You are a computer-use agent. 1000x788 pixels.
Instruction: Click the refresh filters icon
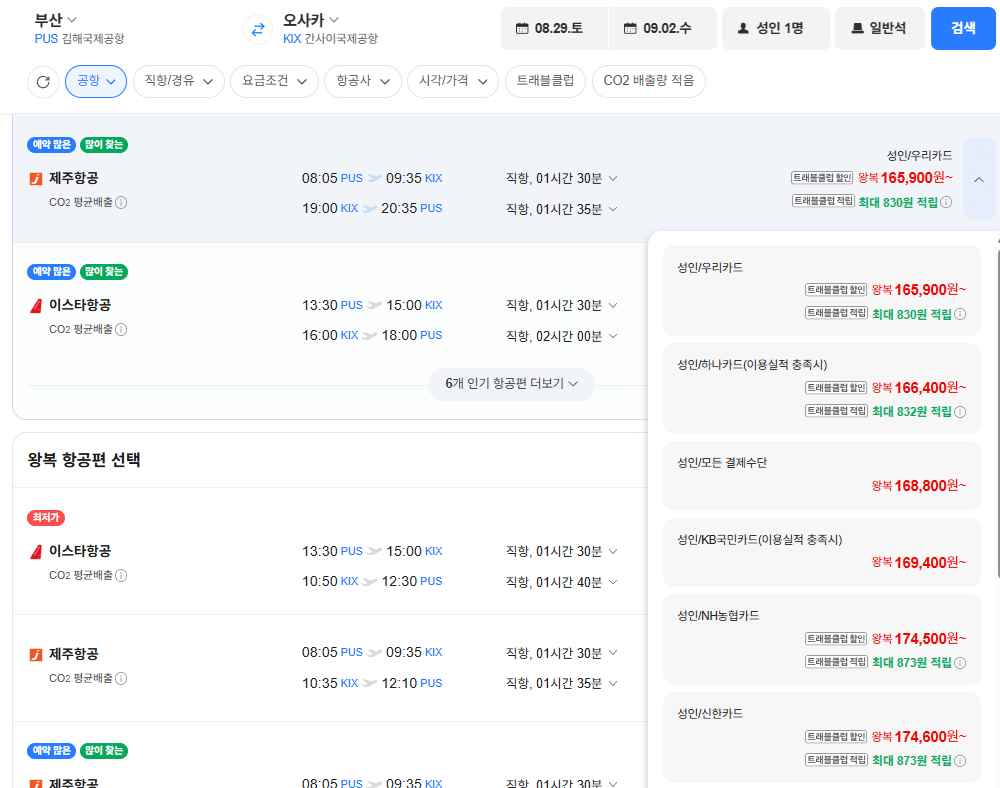click(x=43, y=82)
